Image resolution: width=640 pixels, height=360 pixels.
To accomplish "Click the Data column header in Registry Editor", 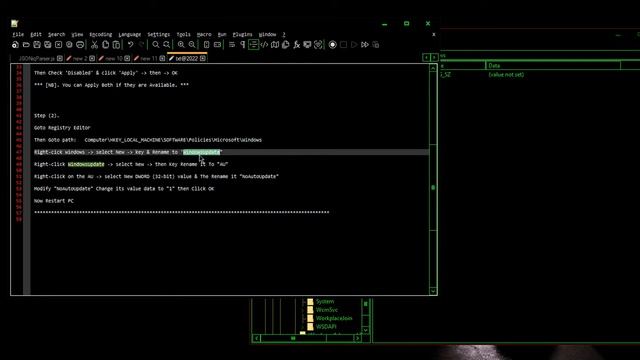I will 553,65.
